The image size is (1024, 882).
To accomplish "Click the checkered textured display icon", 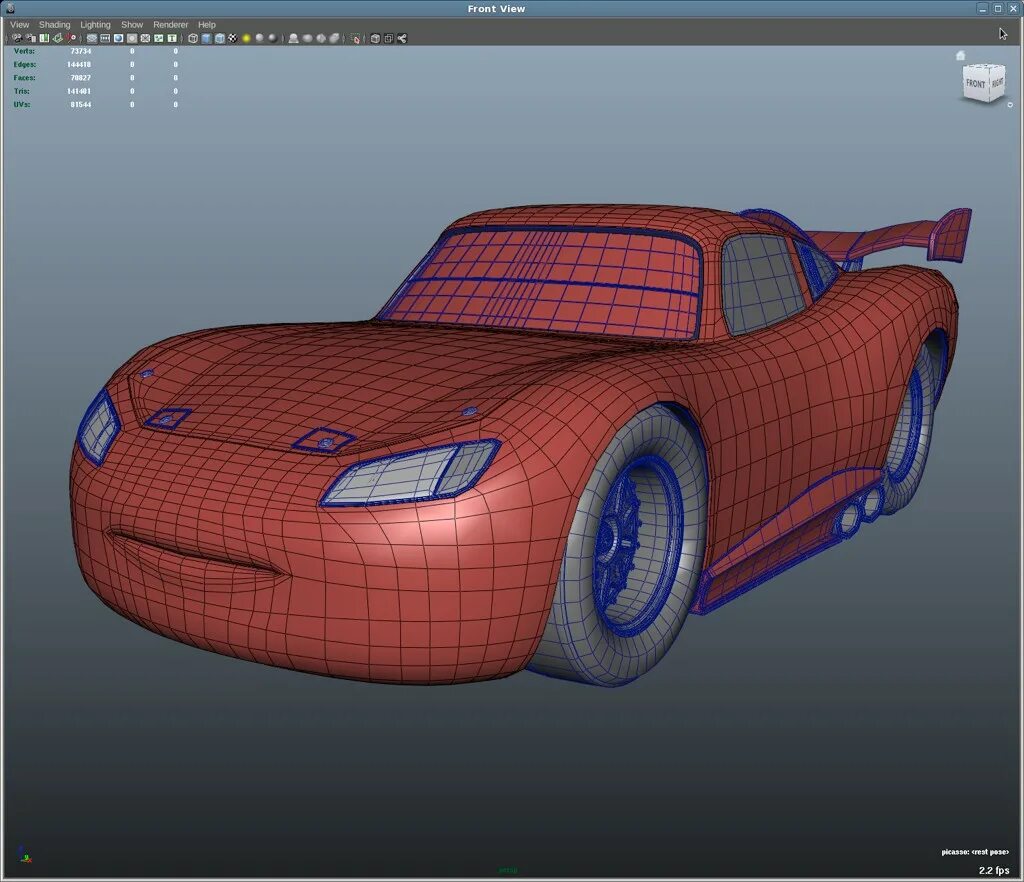I will click(233, 39).
